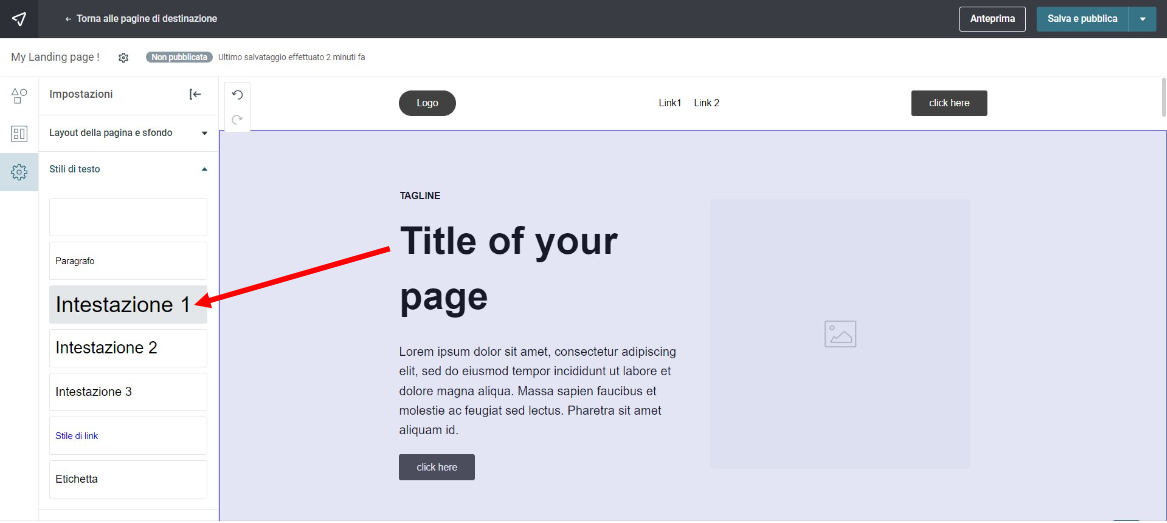Select the blank first text style box
1167x523 pixels.
pyautogui.click(x=128, y=217)
